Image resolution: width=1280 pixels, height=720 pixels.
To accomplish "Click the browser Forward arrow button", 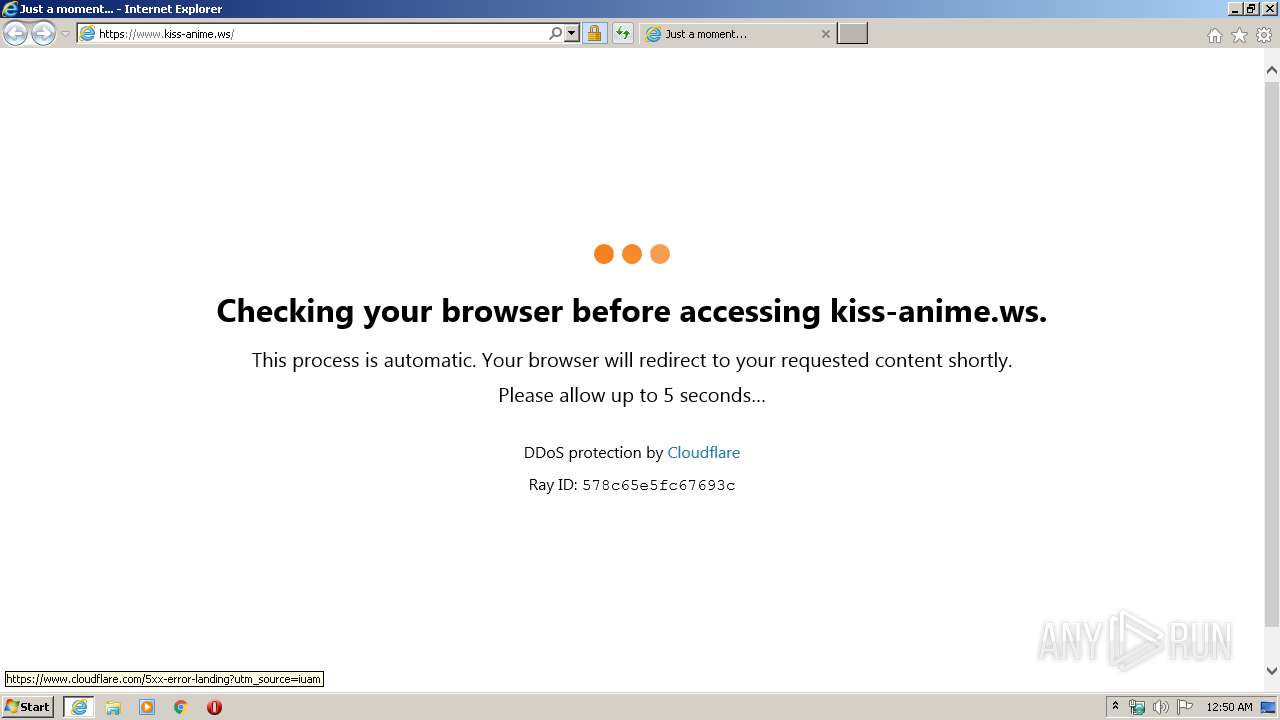I will coord(43,34).
